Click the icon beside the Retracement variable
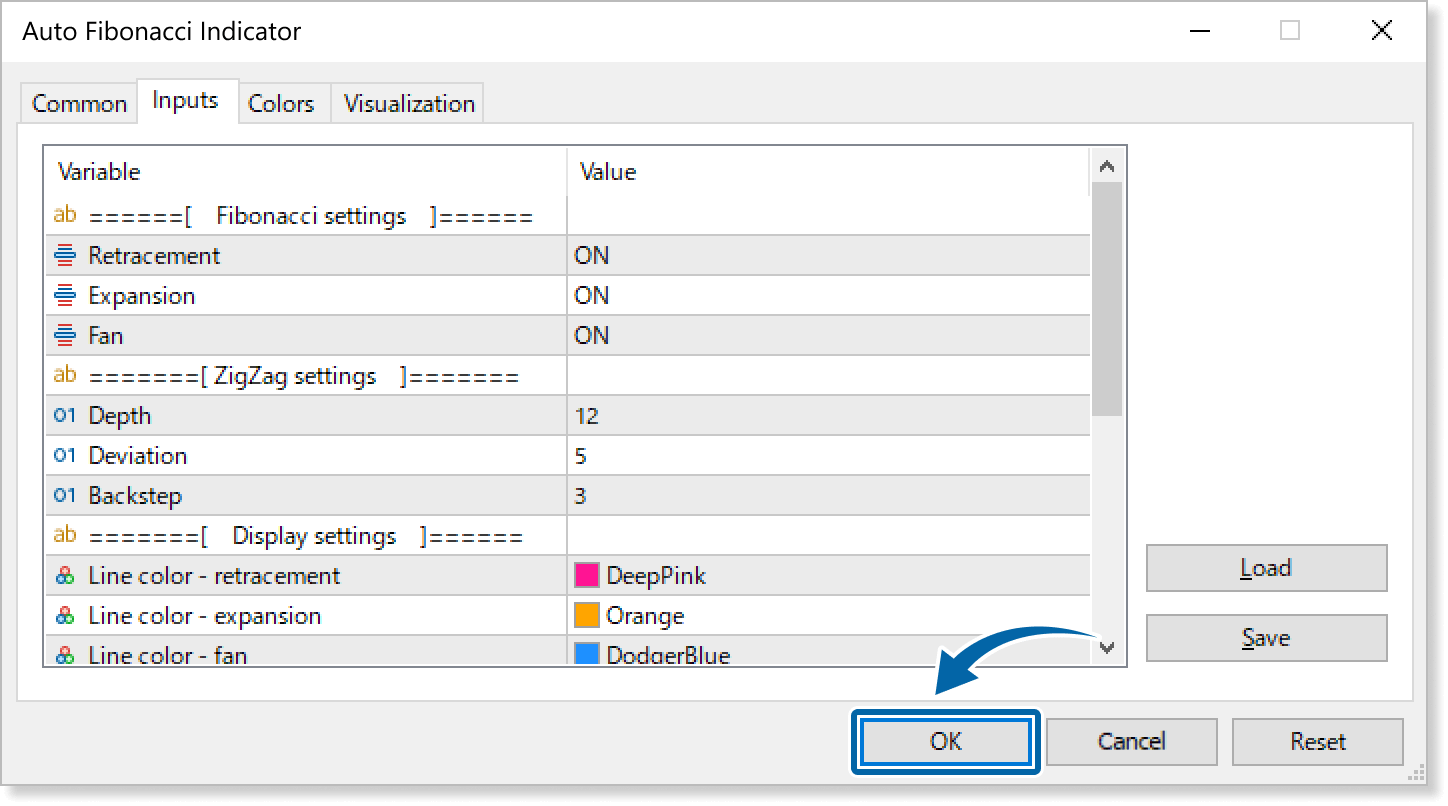The height and width of the screenshot is (806, 1448). pos(65,256)
